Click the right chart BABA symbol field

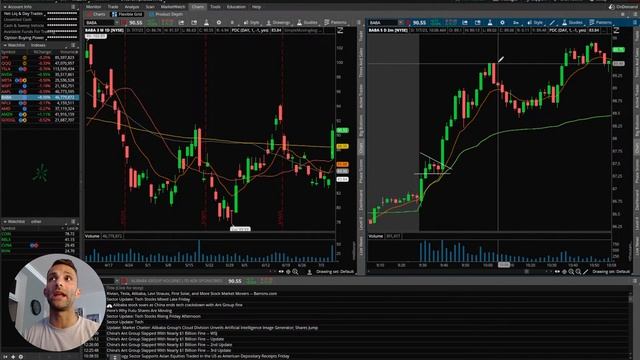pos(382,22)
